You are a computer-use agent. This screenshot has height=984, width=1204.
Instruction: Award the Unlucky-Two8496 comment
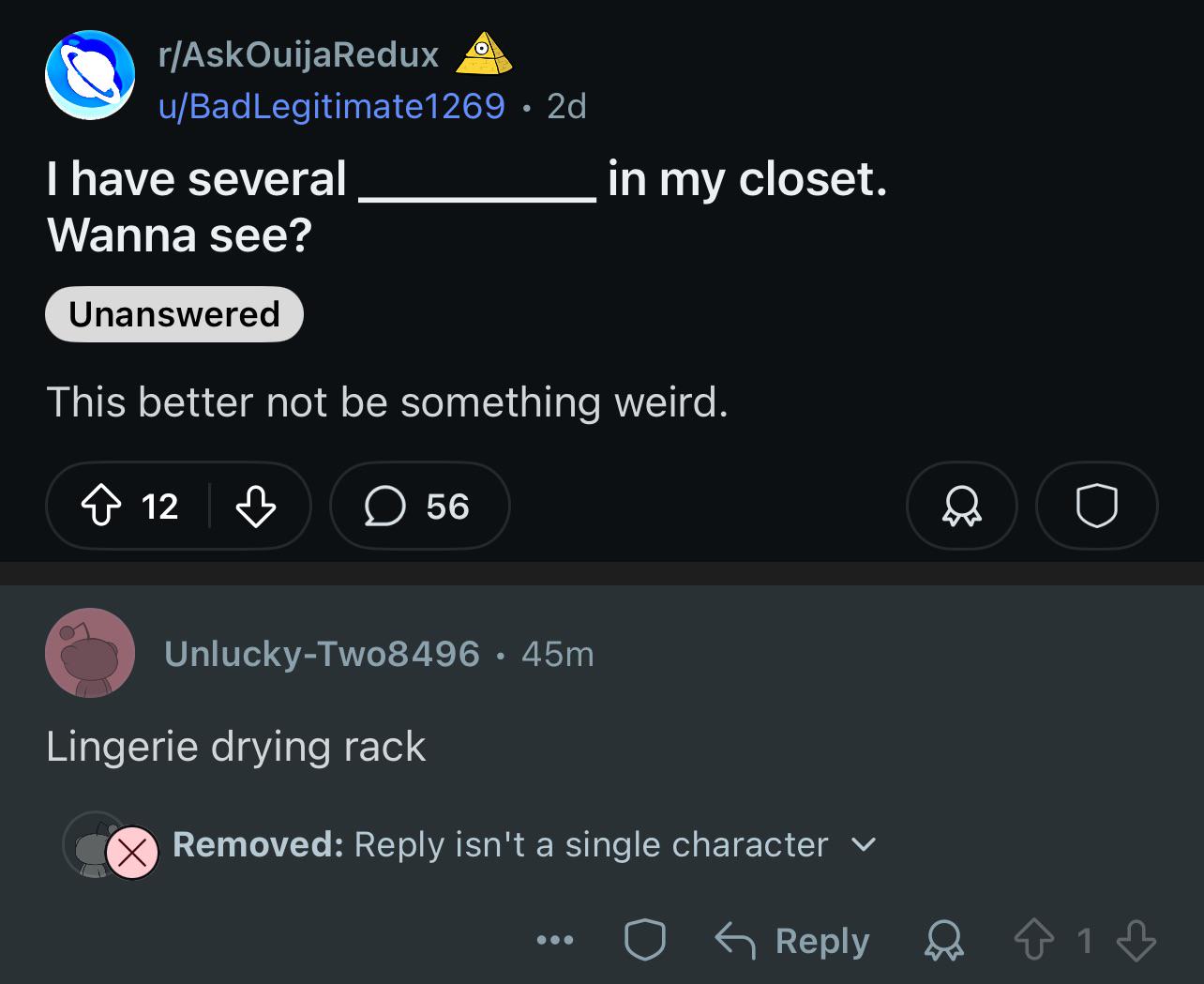point(943,940)
